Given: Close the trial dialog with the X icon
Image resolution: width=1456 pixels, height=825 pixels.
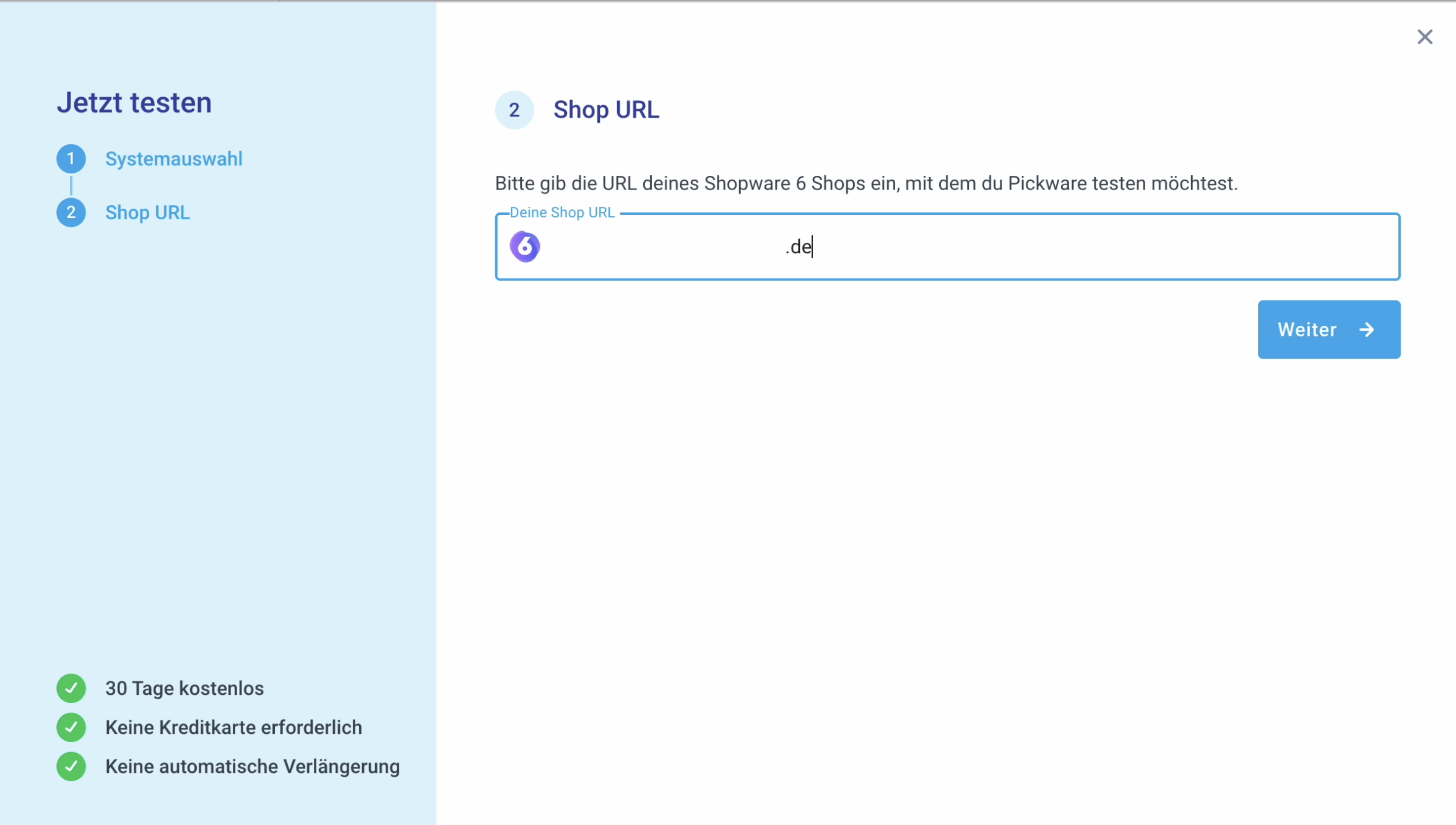Looking at the screenshot, I should (x=1424, y=37).
